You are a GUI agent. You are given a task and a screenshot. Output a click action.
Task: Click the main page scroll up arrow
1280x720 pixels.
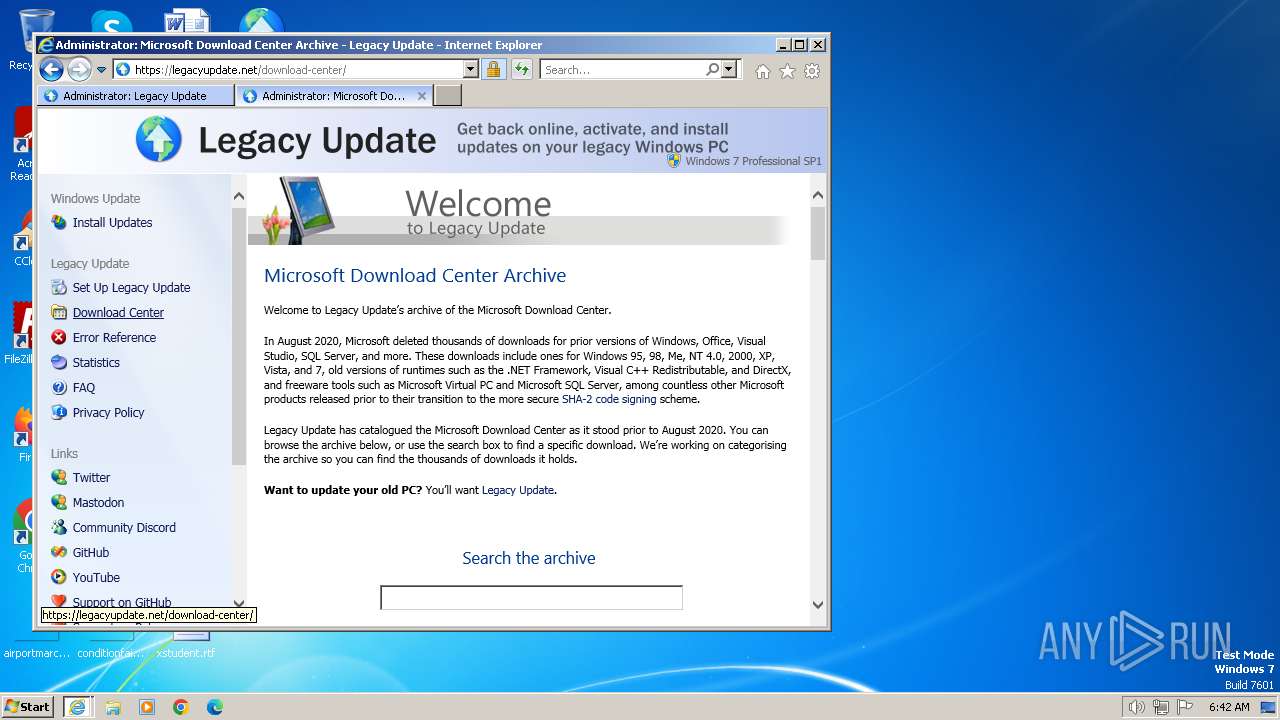pyautogui.click(x=818, y=195)
